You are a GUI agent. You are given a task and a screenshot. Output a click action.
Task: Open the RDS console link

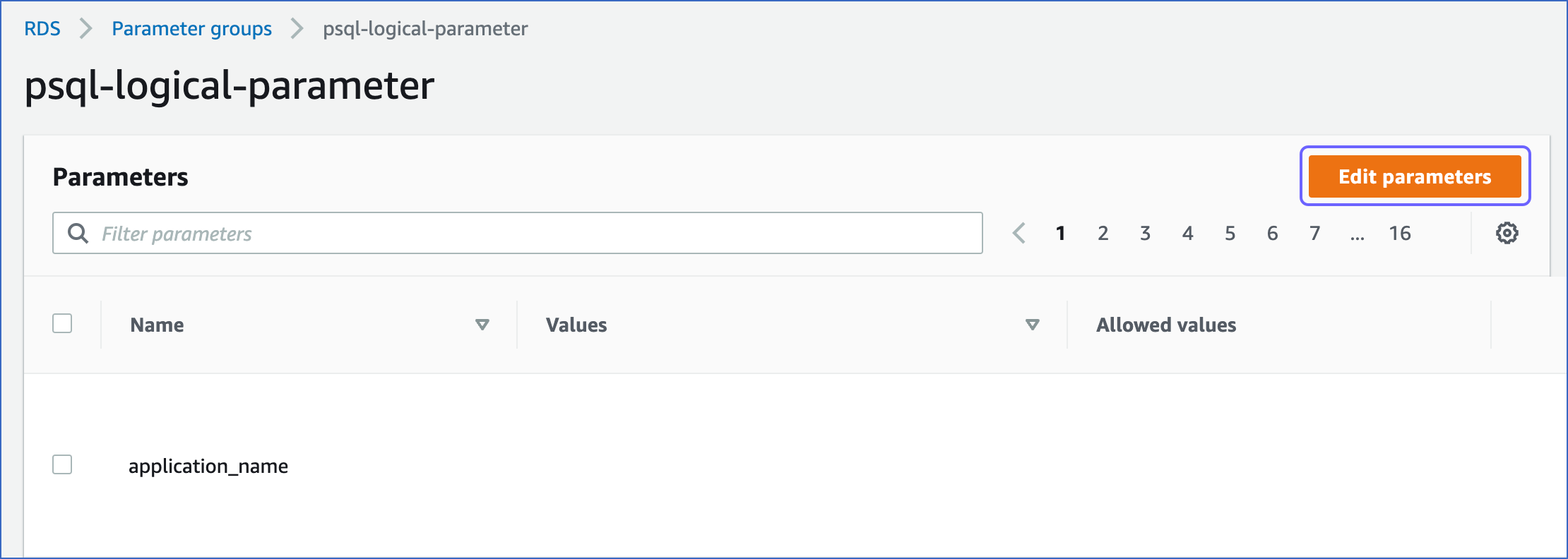tap(42, 29)
